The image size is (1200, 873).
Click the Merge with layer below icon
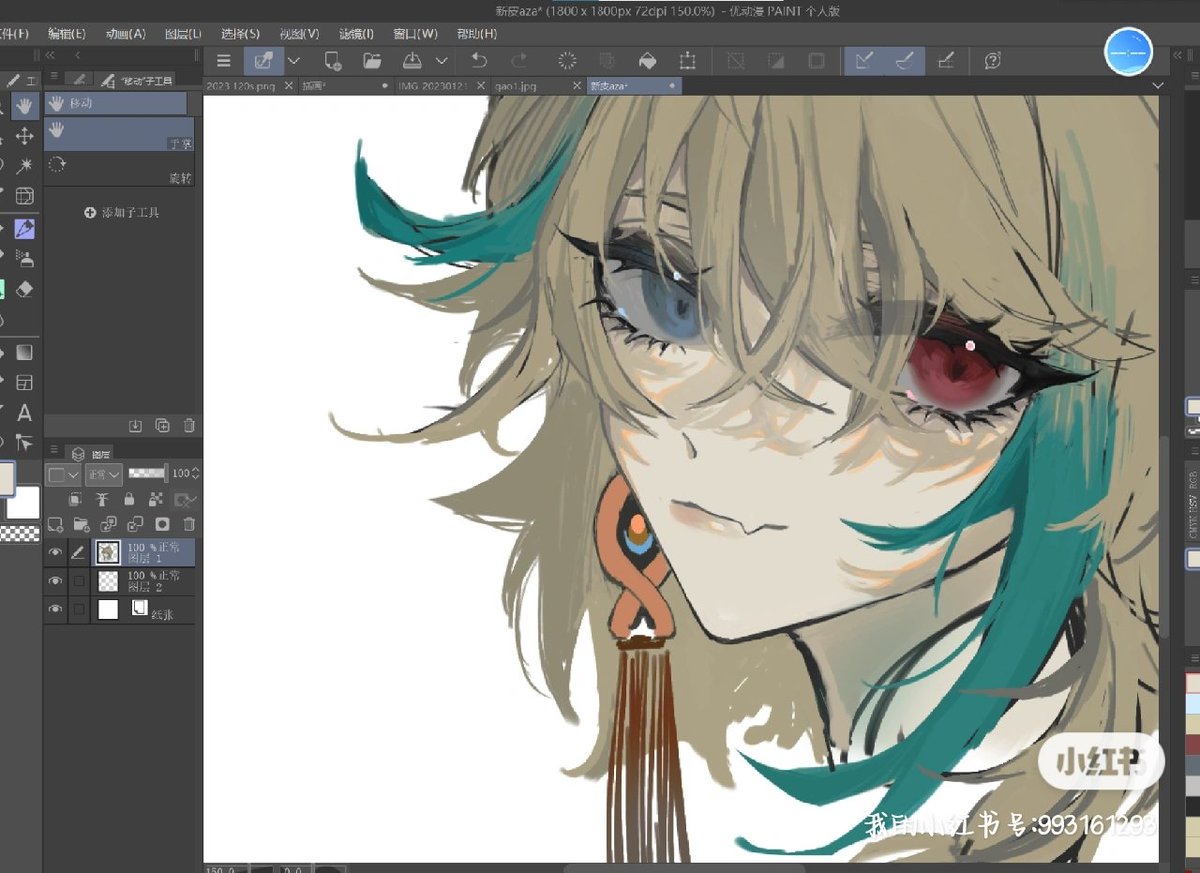tap(135, 524)
